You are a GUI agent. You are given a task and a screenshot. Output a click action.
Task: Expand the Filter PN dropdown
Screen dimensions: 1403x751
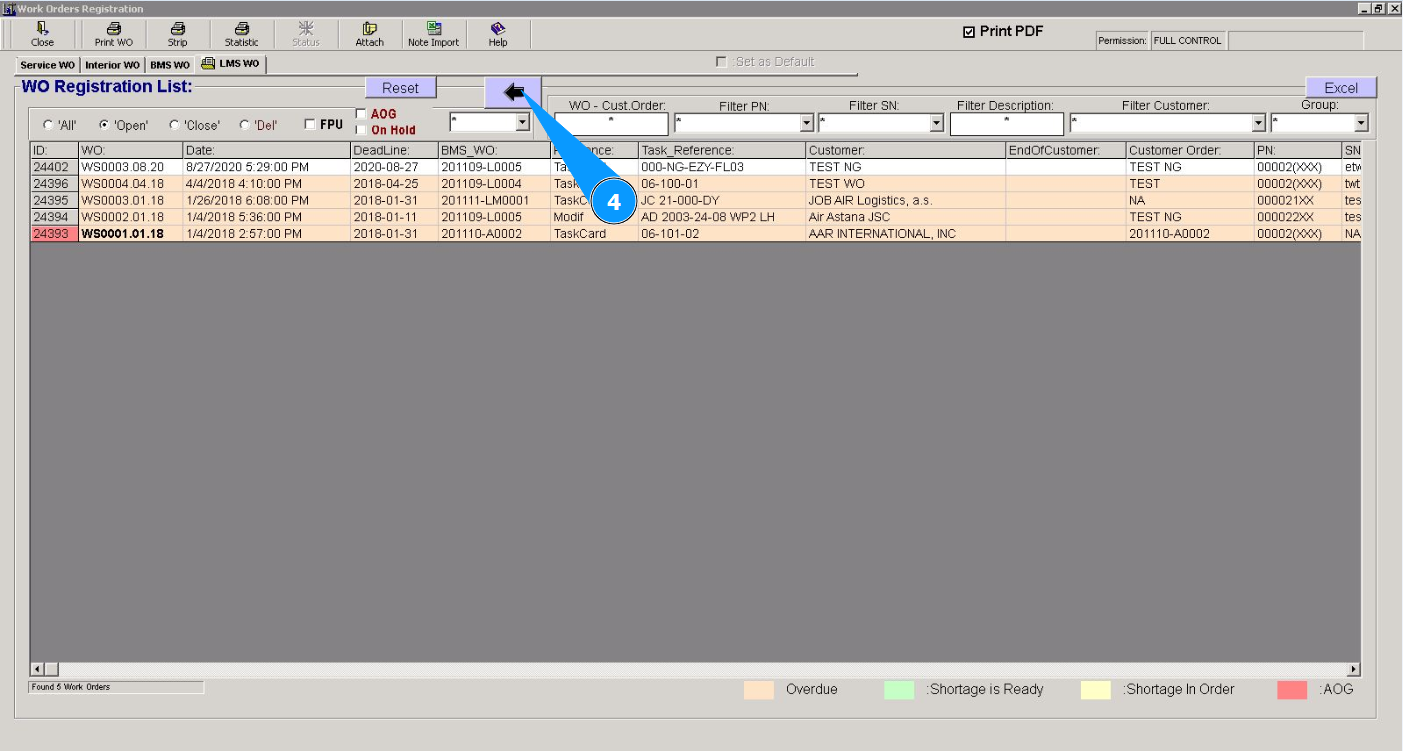coord(807,124)
